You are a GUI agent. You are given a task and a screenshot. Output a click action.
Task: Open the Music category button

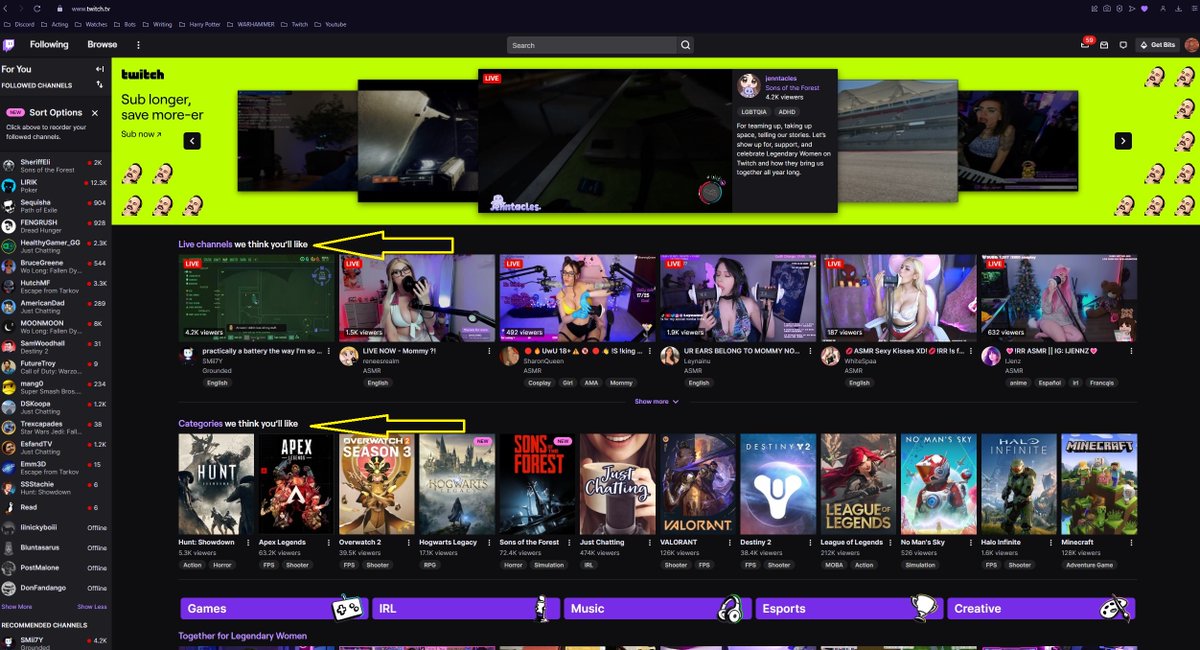point(657,608)
